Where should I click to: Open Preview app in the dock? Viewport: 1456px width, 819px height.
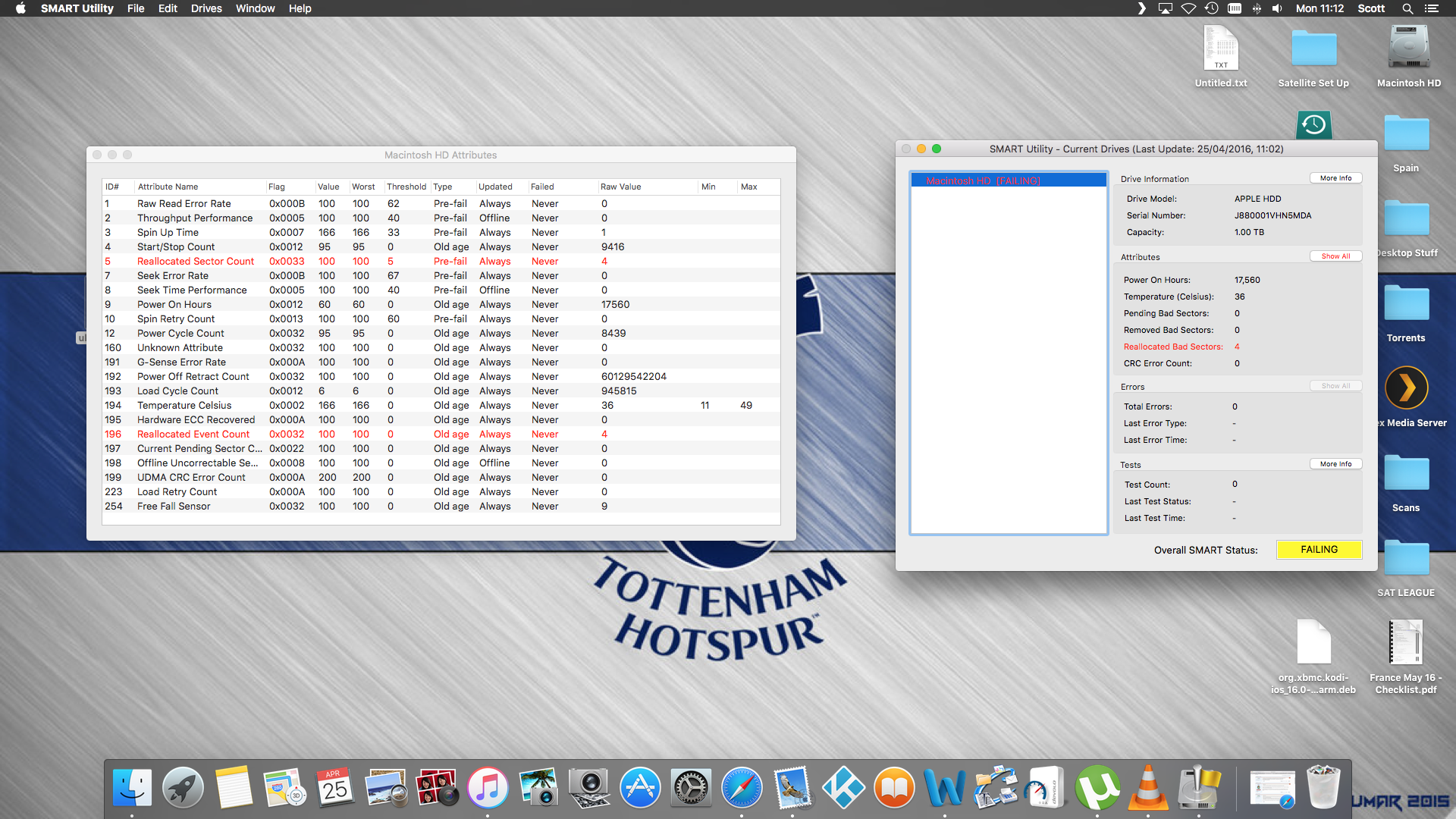tap(386, 788)
